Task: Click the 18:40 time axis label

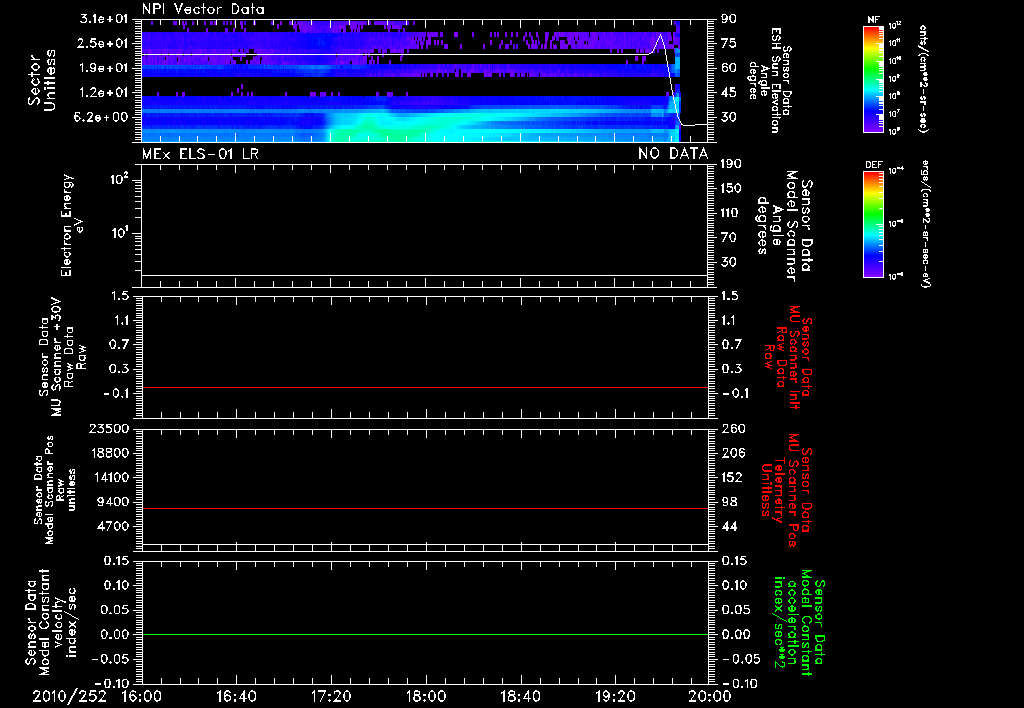Action: coord(520,696)
